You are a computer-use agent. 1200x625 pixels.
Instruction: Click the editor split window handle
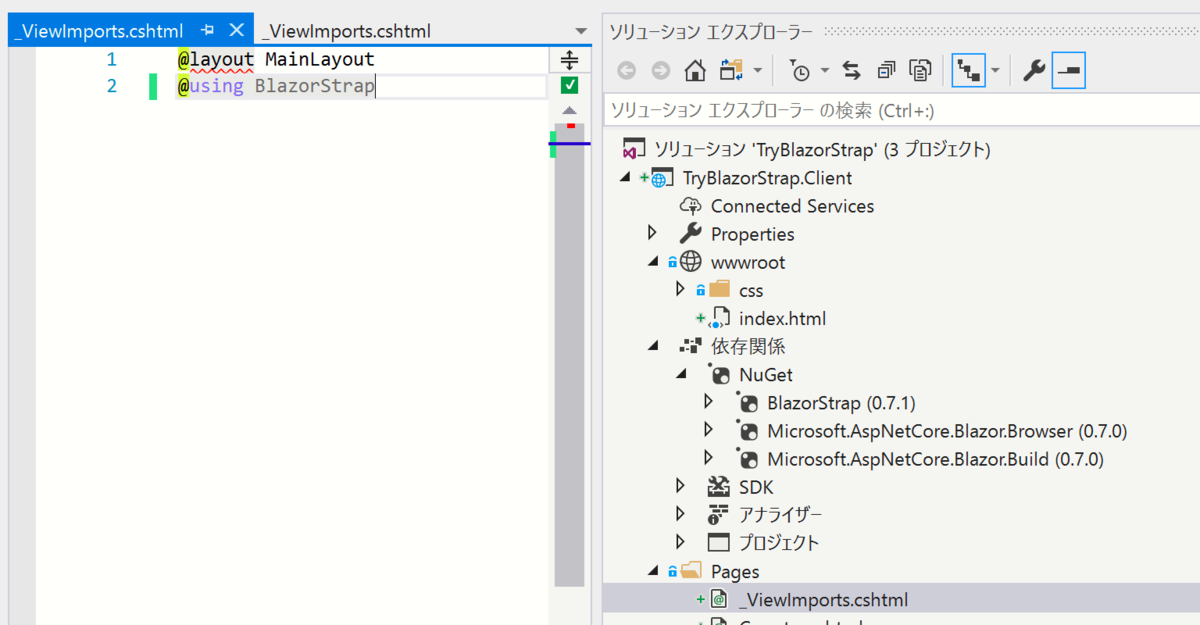(569, 60)
